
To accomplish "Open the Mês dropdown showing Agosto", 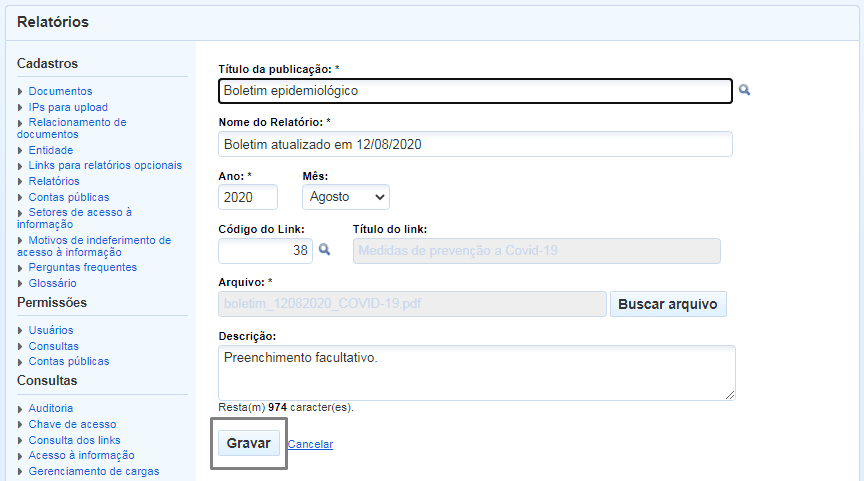I will click(345, 197).
